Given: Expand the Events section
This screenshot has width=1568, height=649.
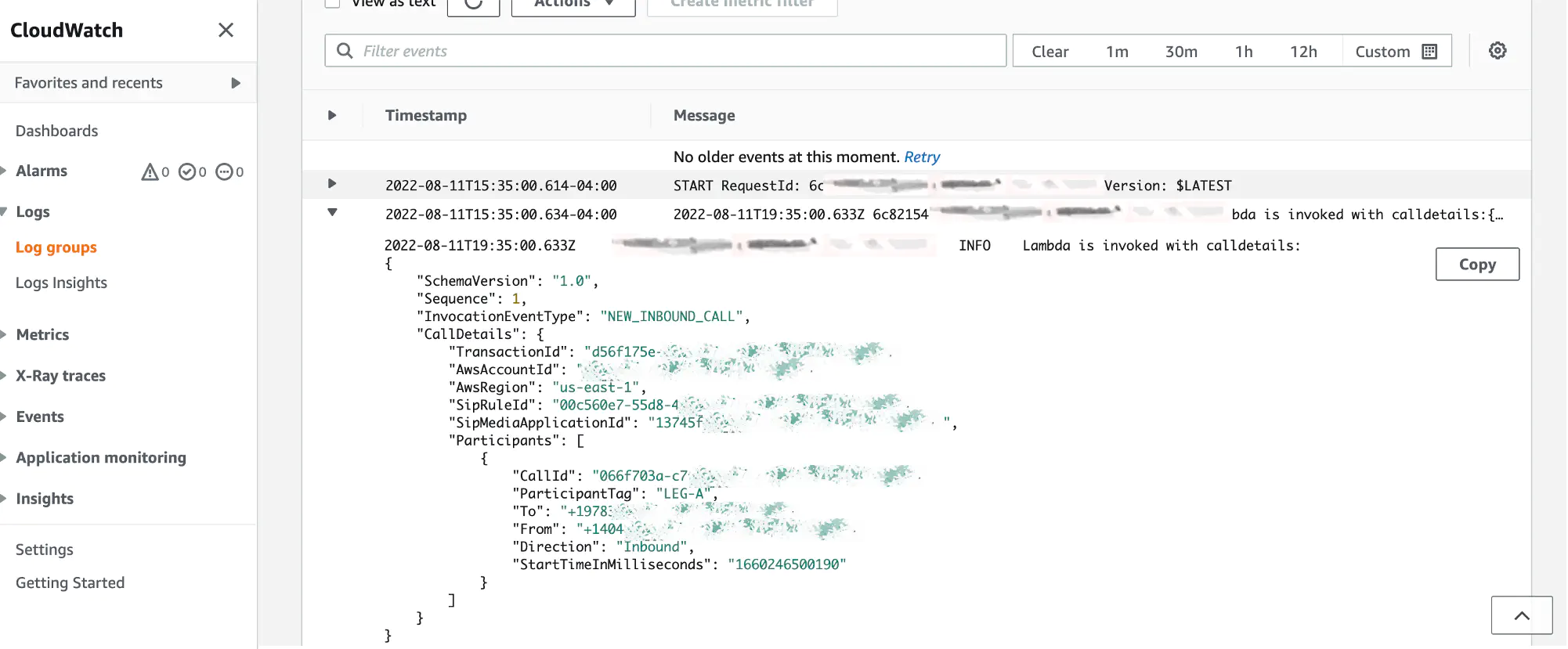Looking at the screenshot, I should (x=4, y=416).
